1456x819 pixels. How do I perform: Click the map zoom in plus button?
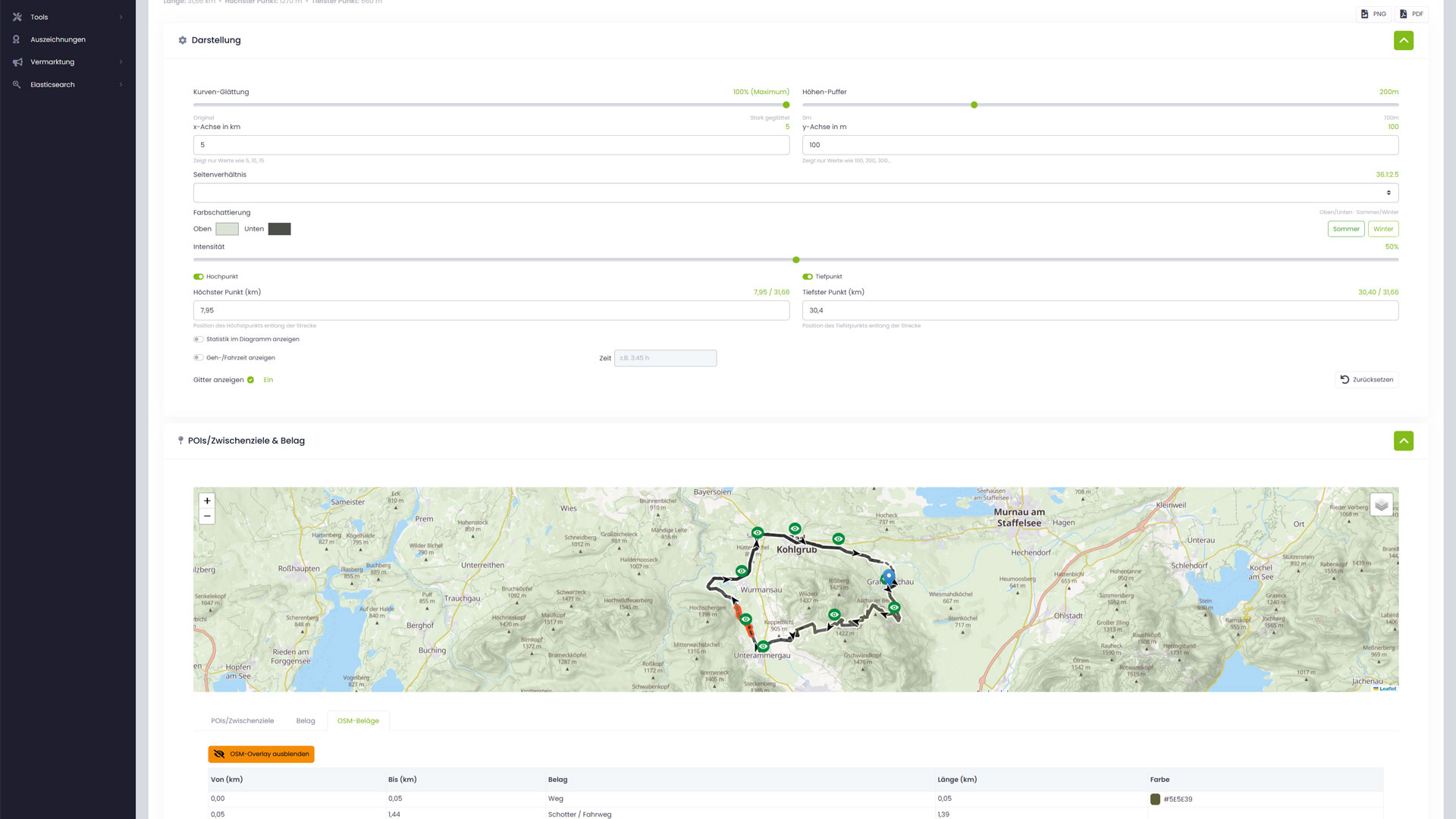[207, 500]
